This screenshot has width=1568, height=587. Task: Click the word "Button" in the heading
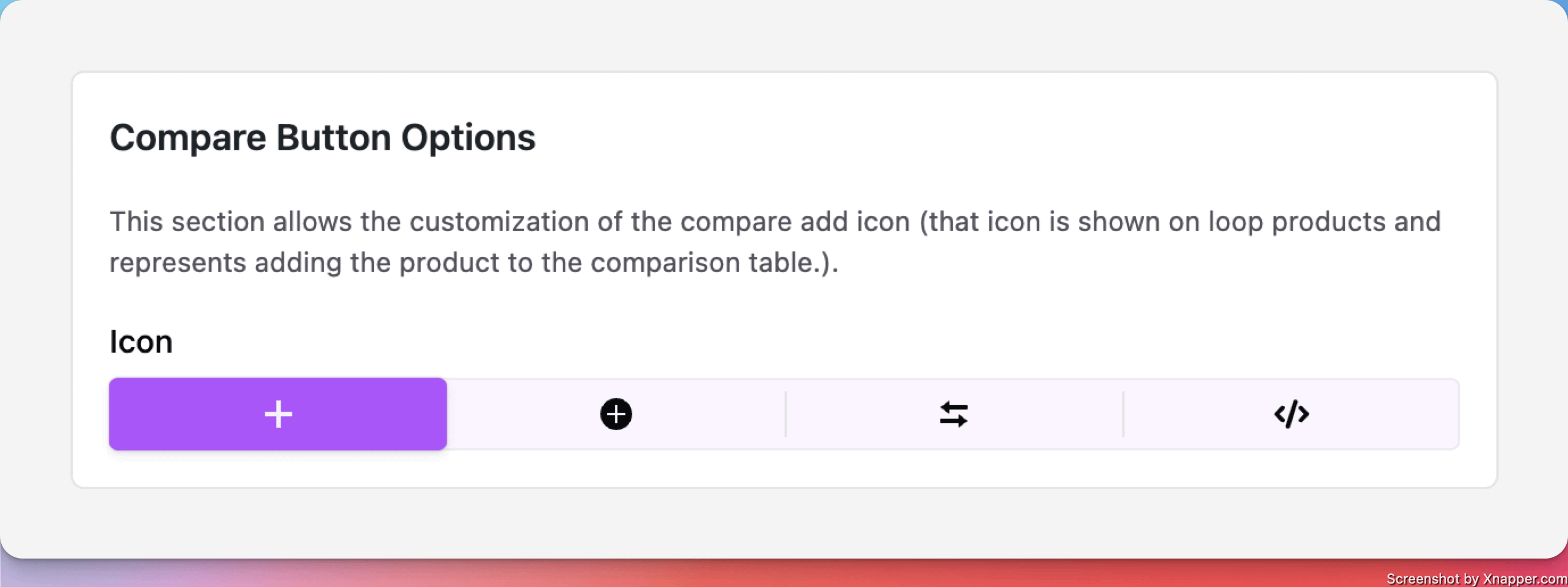[334, 138]
